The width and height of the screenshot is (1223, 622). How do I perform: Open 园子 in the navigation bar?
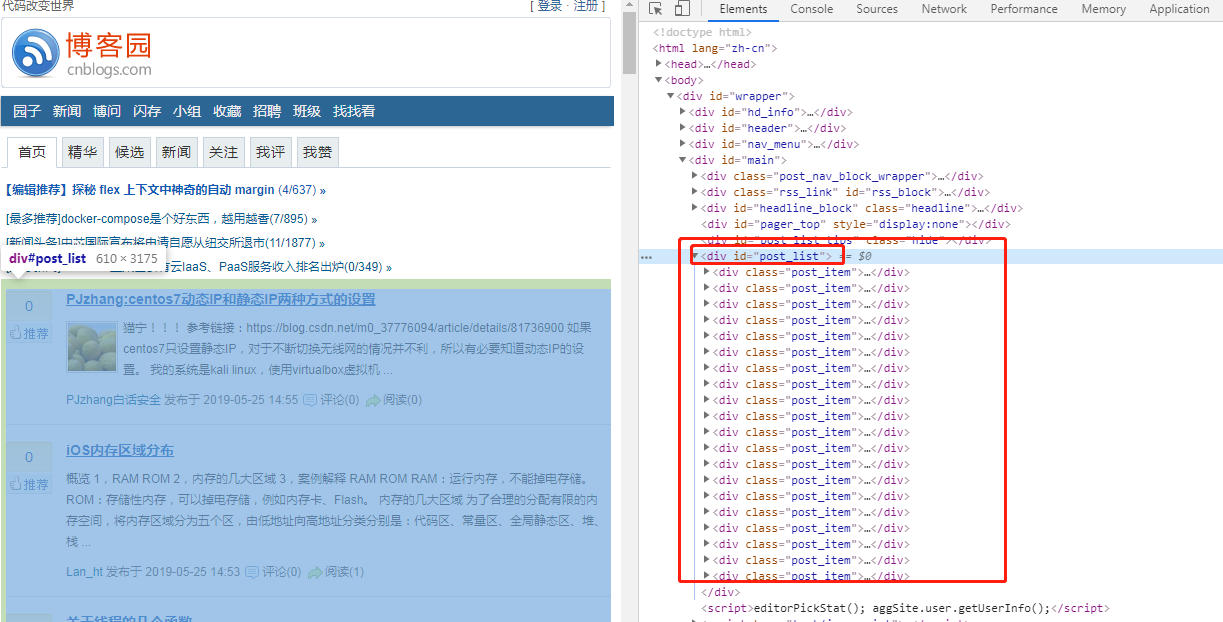point(27,111)
